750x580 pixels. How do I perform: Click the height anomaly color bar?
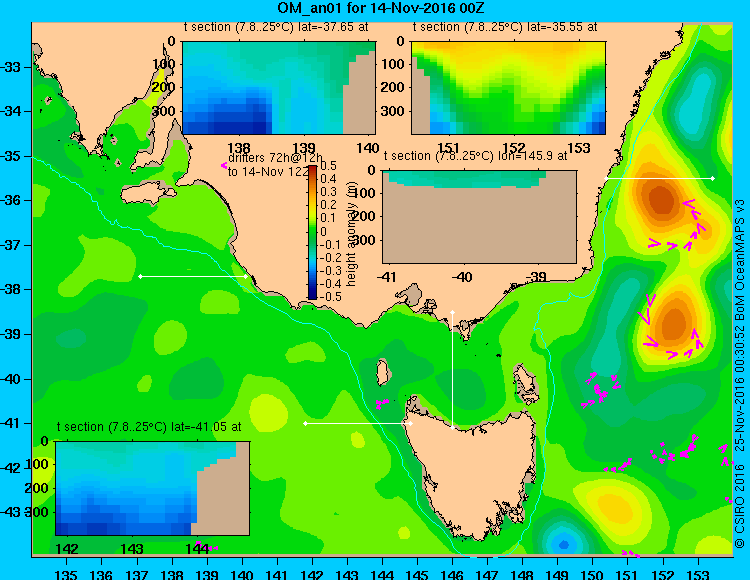(x=312, y=232)
